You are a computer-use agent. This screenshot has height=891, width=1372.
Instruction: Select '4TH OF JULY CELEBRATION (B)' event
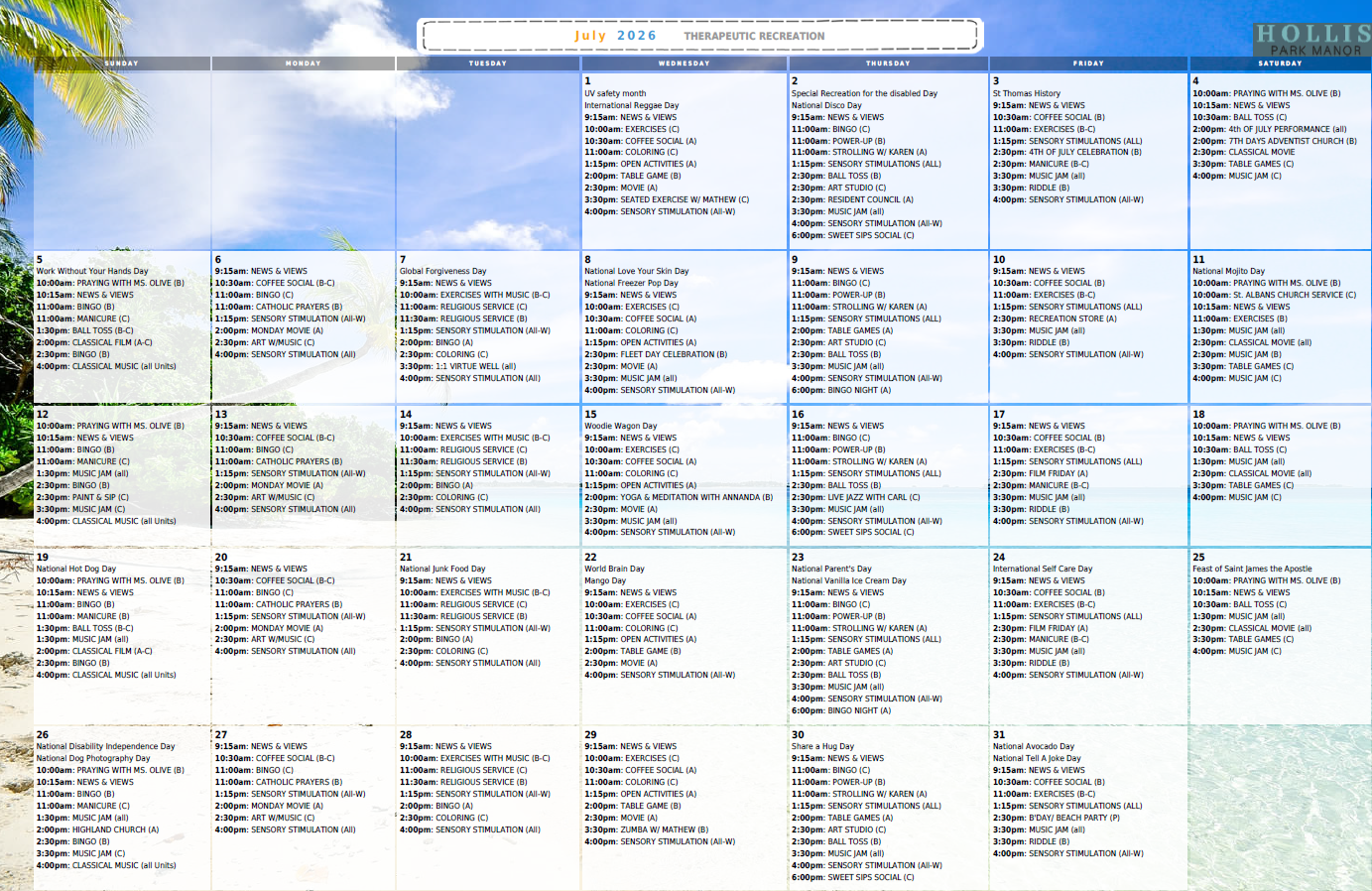tap(1067, 152)
